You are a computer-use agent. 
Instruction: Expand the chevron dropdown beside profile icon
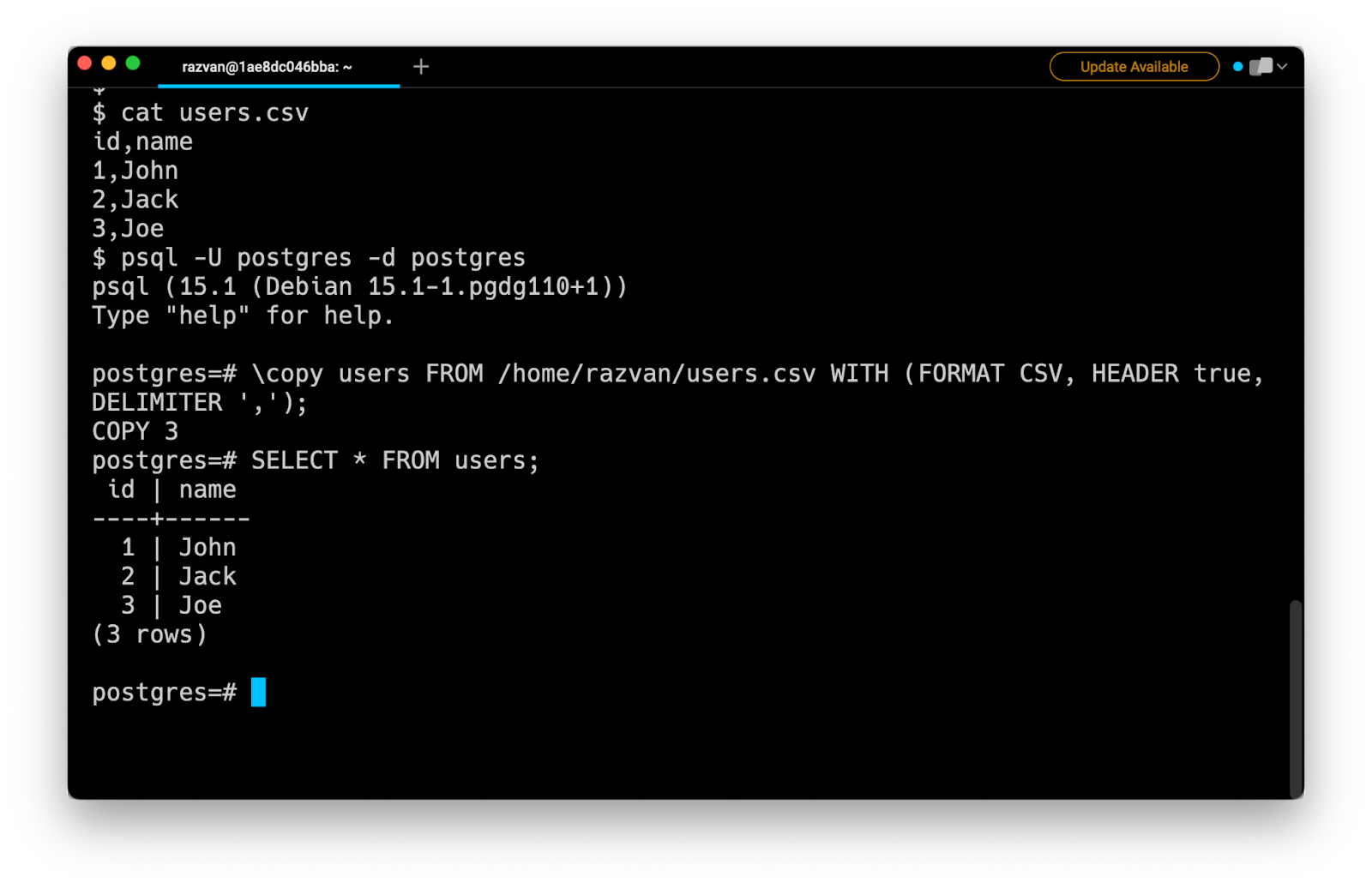click(x=1283, y=67)
